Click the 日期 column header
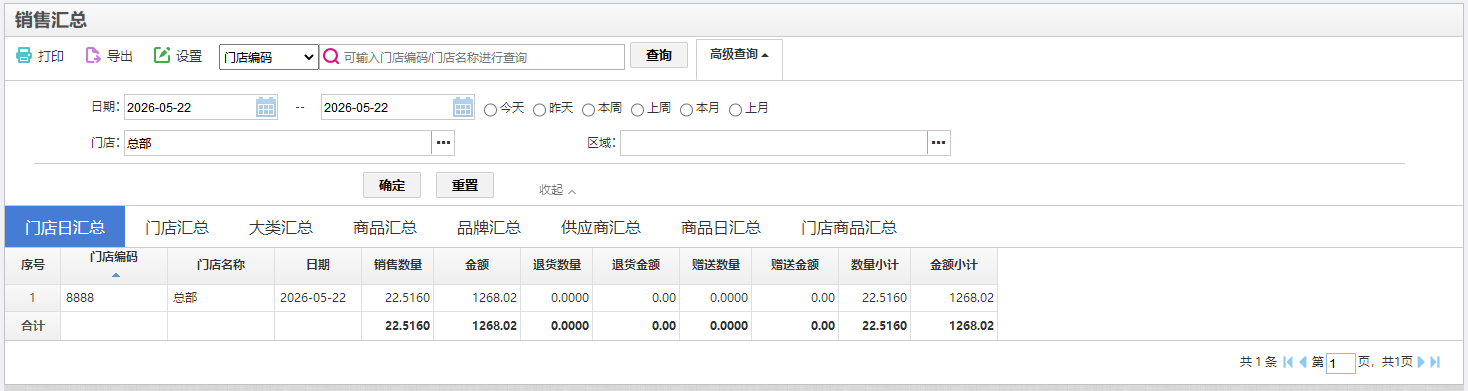This screenshot has width=1468, height=391. (318, 265)
